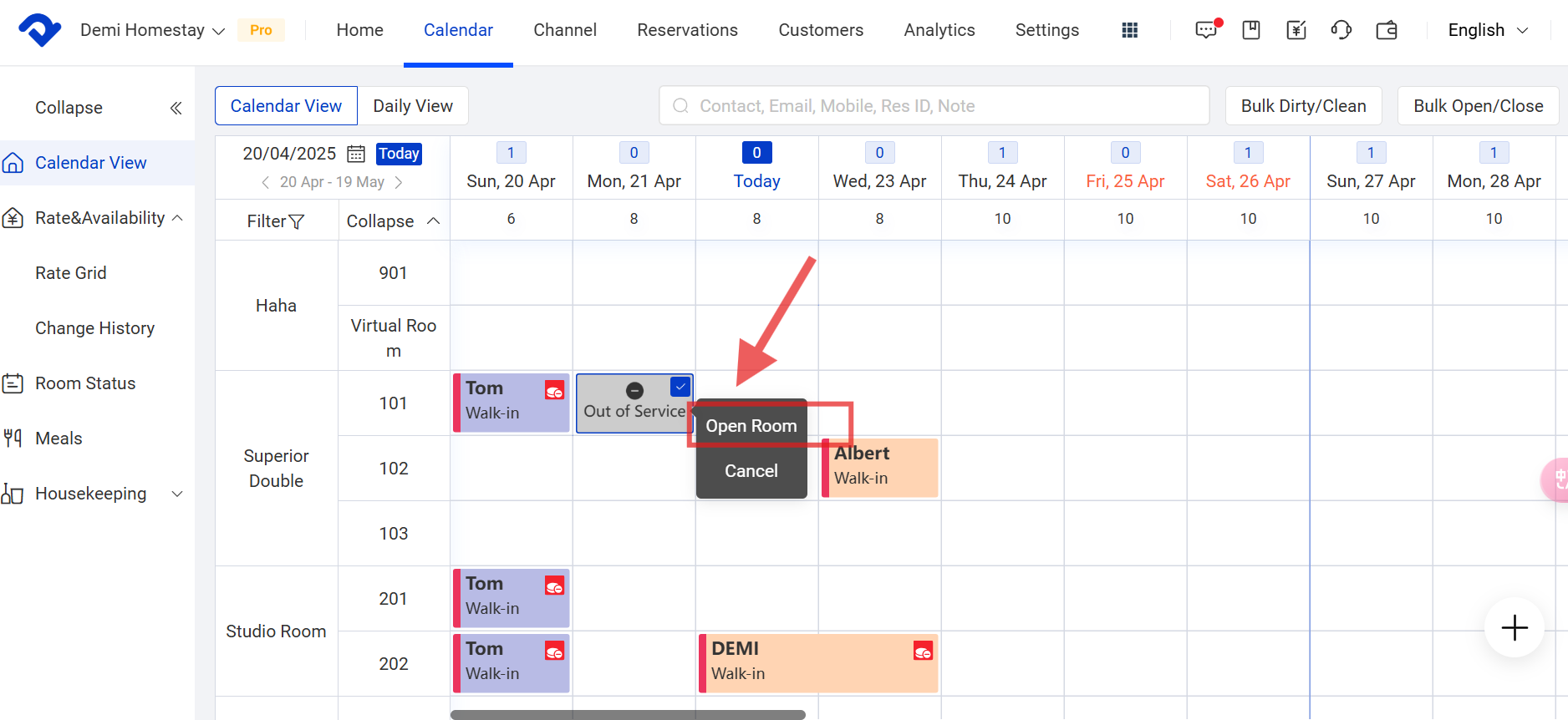Click the horizontal scrollbar under calendar
Viewport: 1568px width, 720px height.
click(627, 714)
